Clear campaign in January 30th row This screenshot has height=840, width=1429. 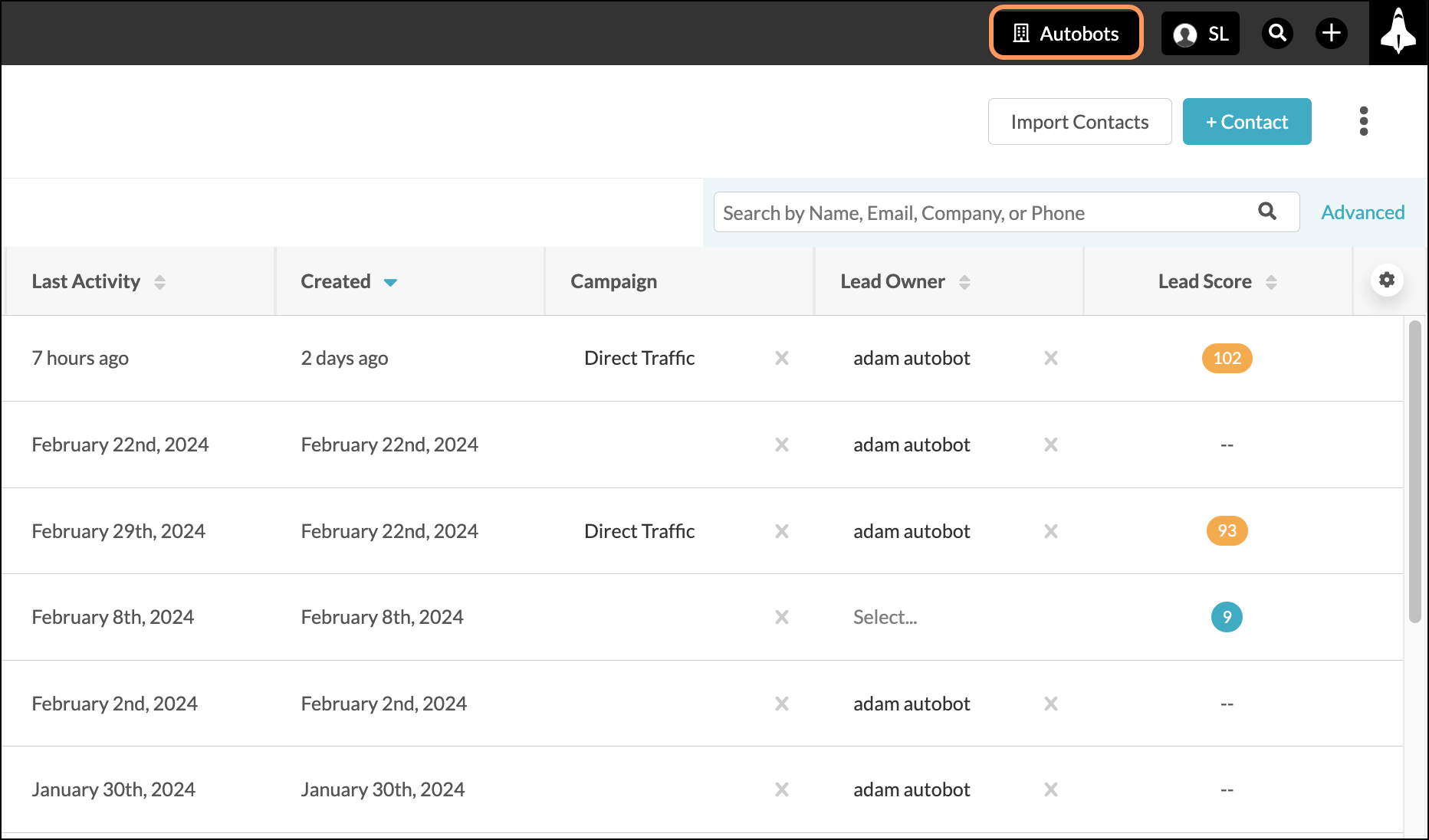(x=782, y=789)
